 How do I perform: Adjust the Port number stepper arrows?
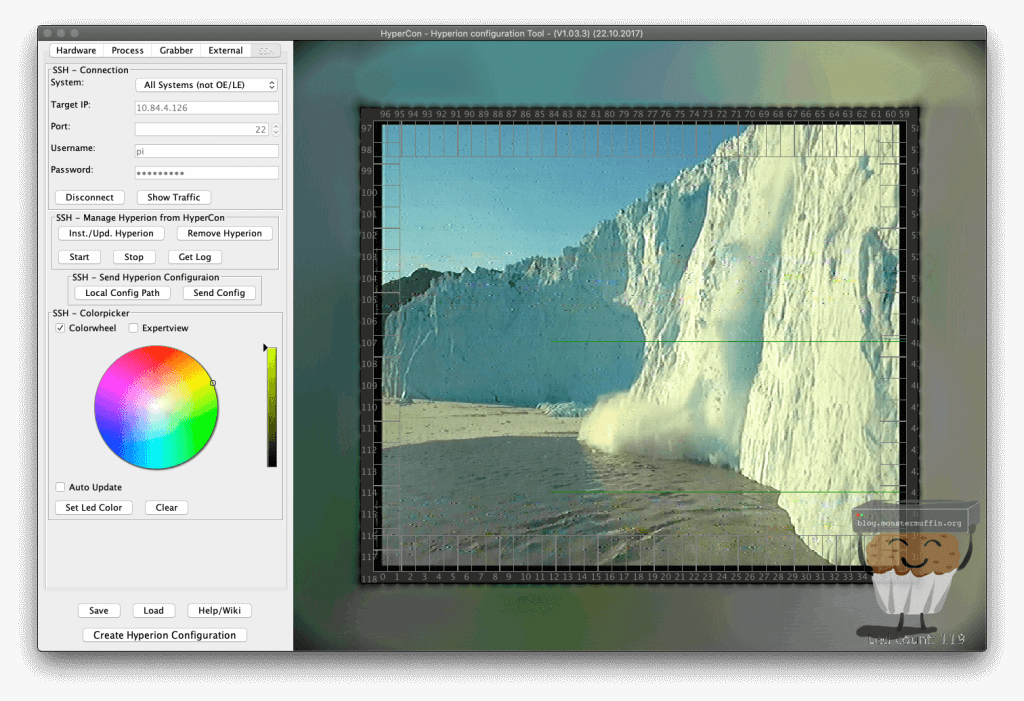(x=276, y=129)
